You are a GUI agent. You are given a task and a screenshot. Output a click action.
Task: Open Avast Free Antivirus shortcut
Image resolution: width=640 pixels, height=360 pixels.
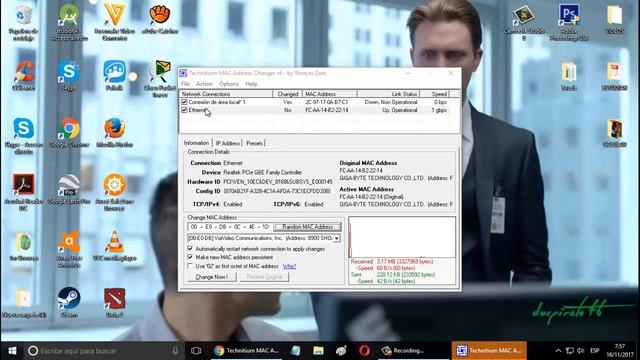coord(69,249)
